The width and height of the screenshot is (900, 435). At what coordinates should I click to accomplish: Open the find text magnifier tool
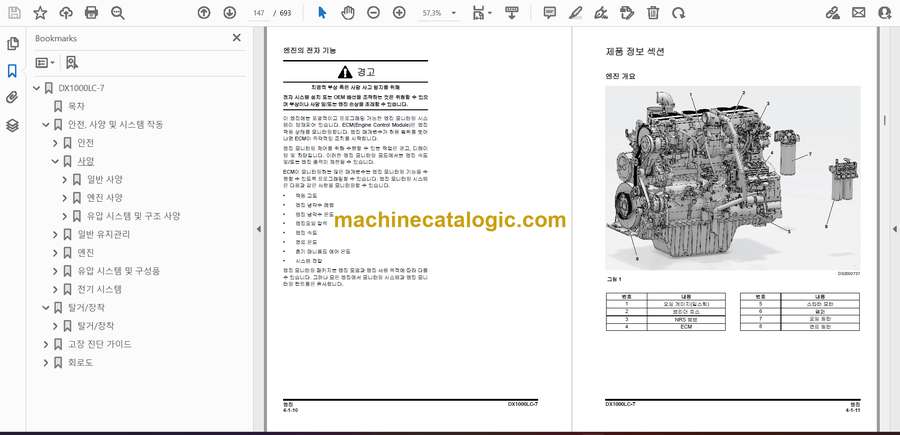[118, 13]
